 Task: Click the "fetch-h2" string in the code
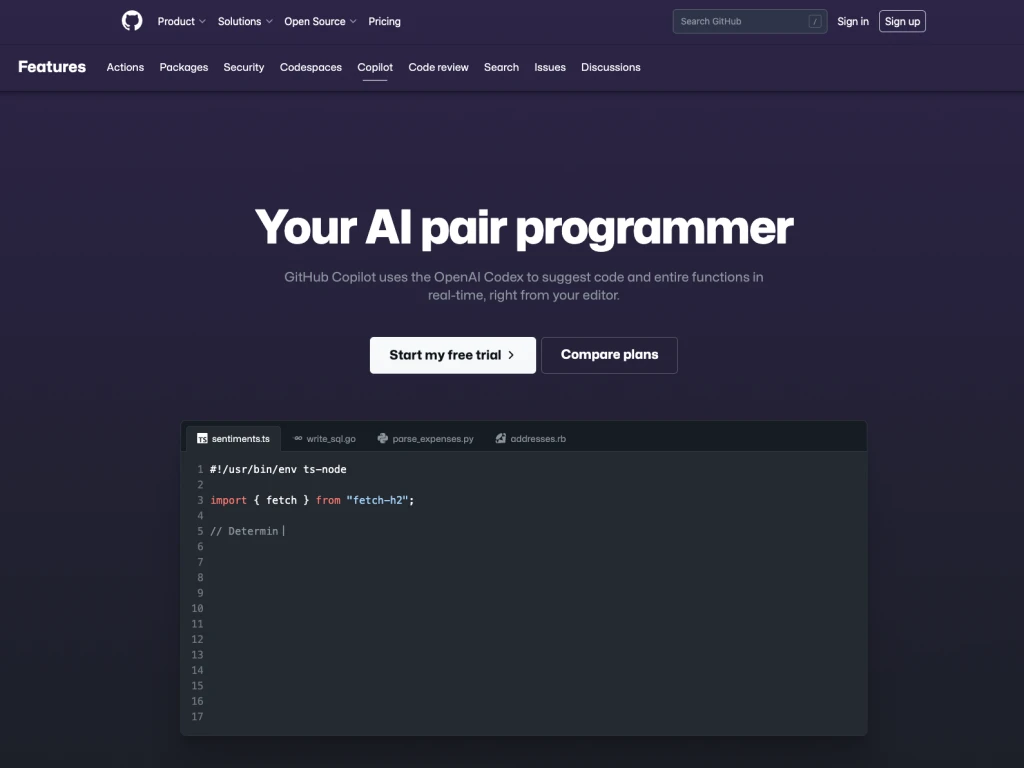(377, 500)
